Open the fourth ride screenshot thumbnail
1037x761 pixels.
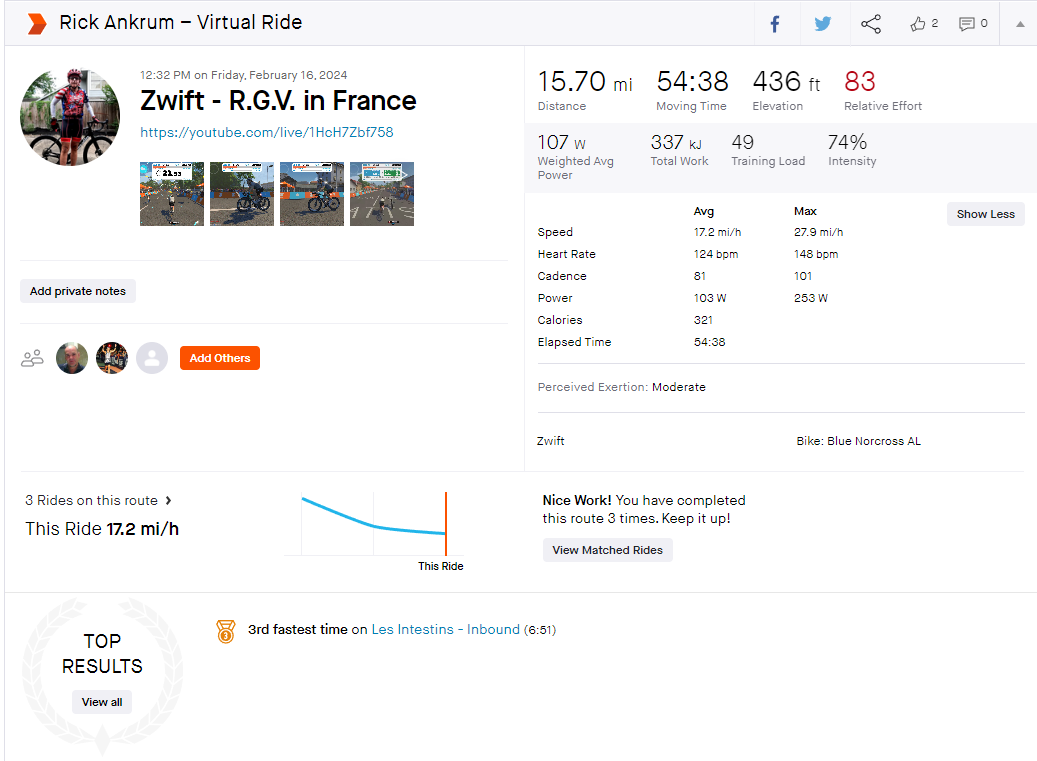tap(382, 194)
